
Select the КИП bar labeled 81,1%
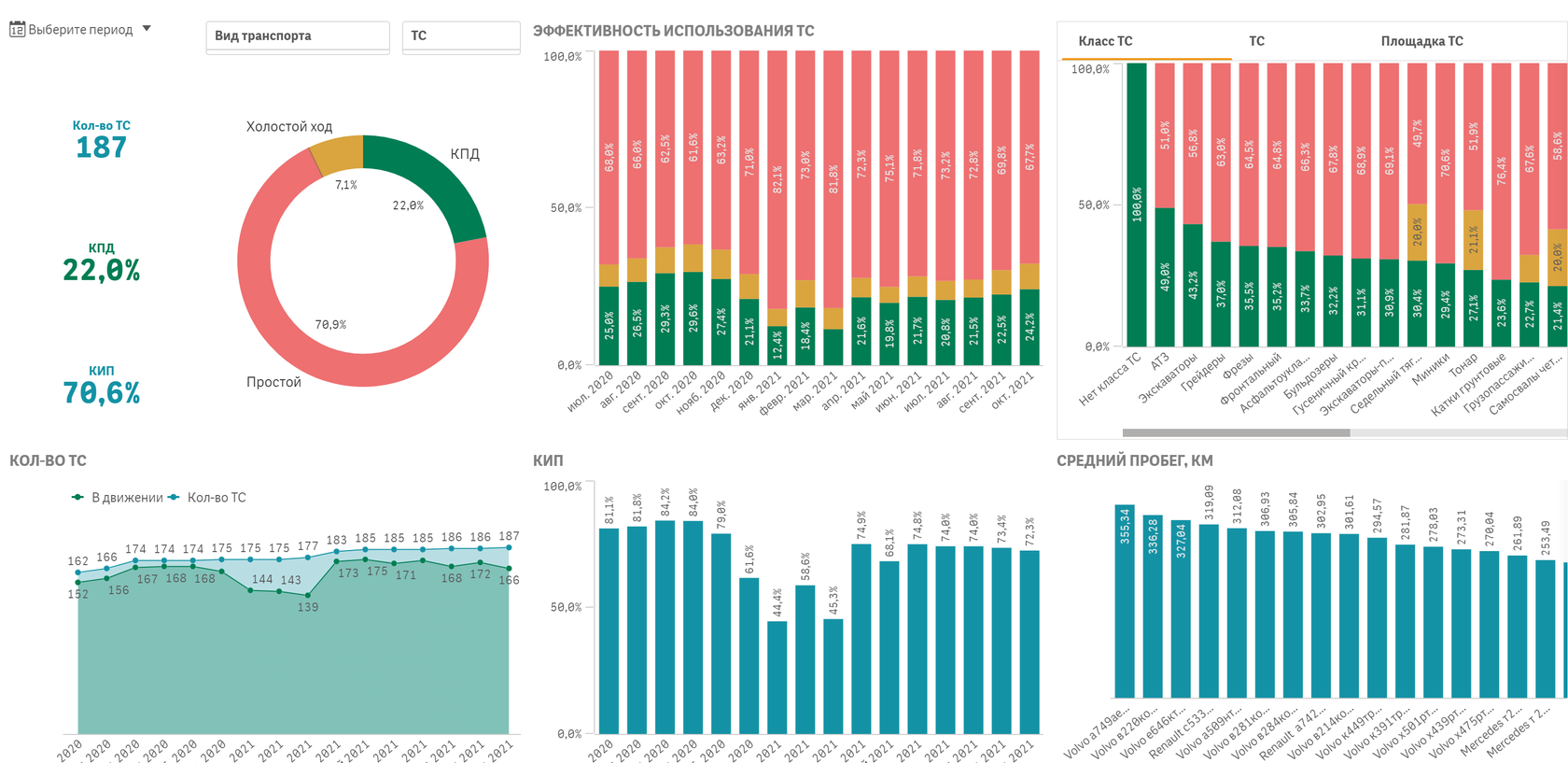(x=609, y=631)
